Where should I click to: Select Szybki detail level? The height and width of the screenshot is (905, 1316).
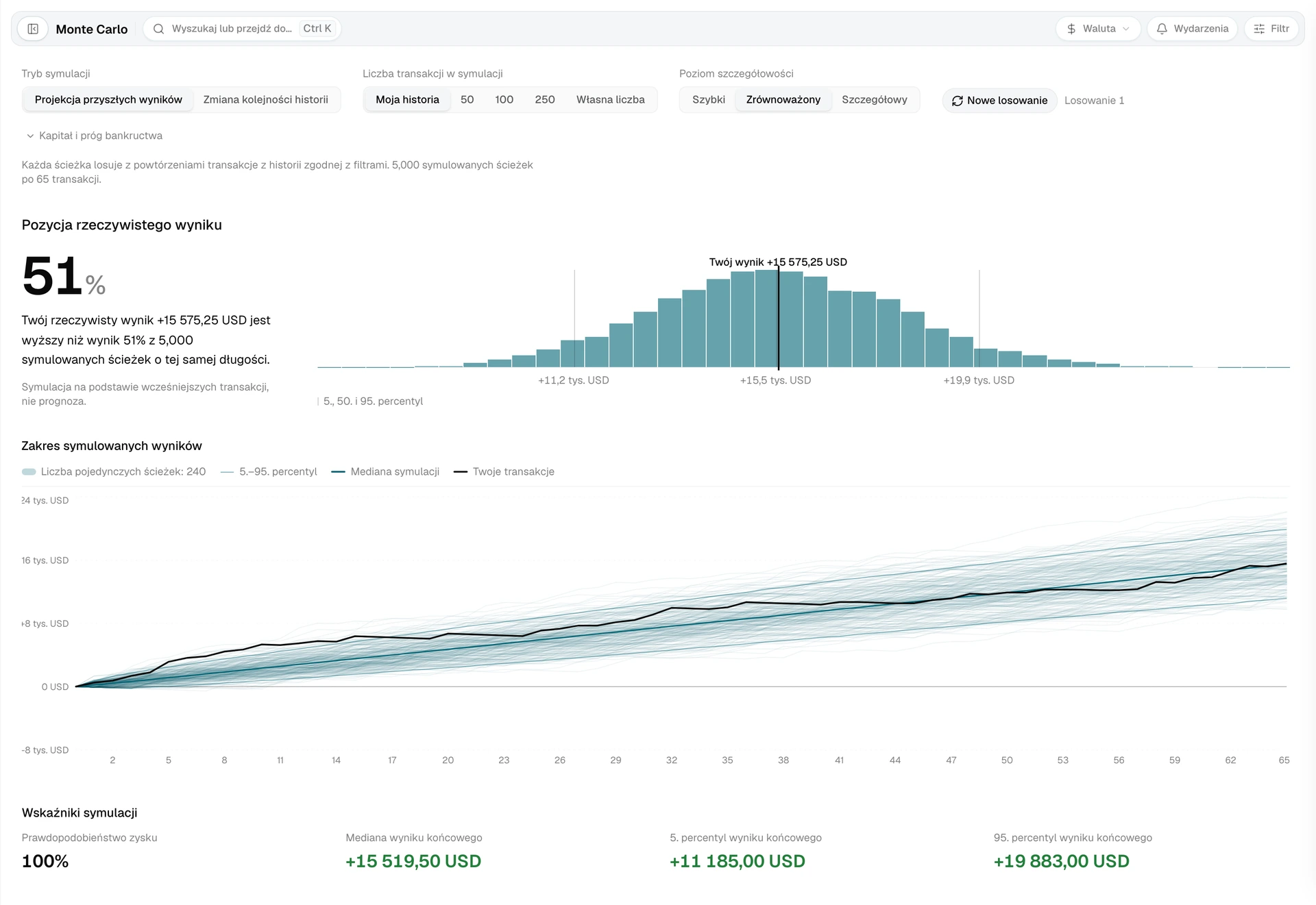click(x=708, y=99)
